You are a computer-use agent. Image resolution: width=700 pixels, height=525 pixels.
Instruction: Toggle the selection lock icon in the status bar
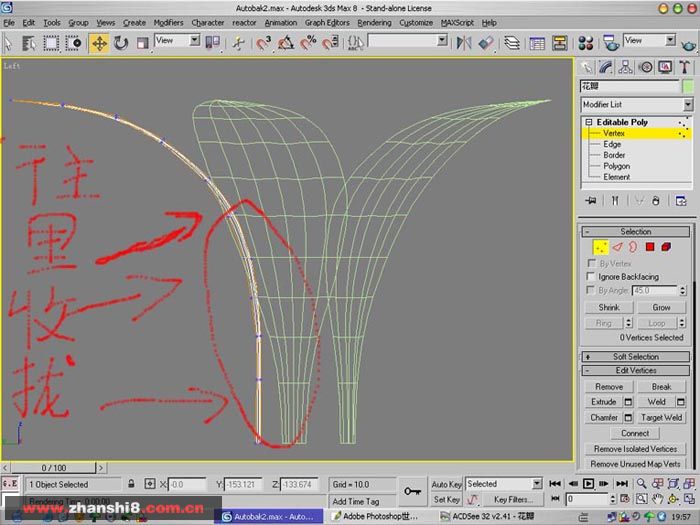tap(132, 484)
